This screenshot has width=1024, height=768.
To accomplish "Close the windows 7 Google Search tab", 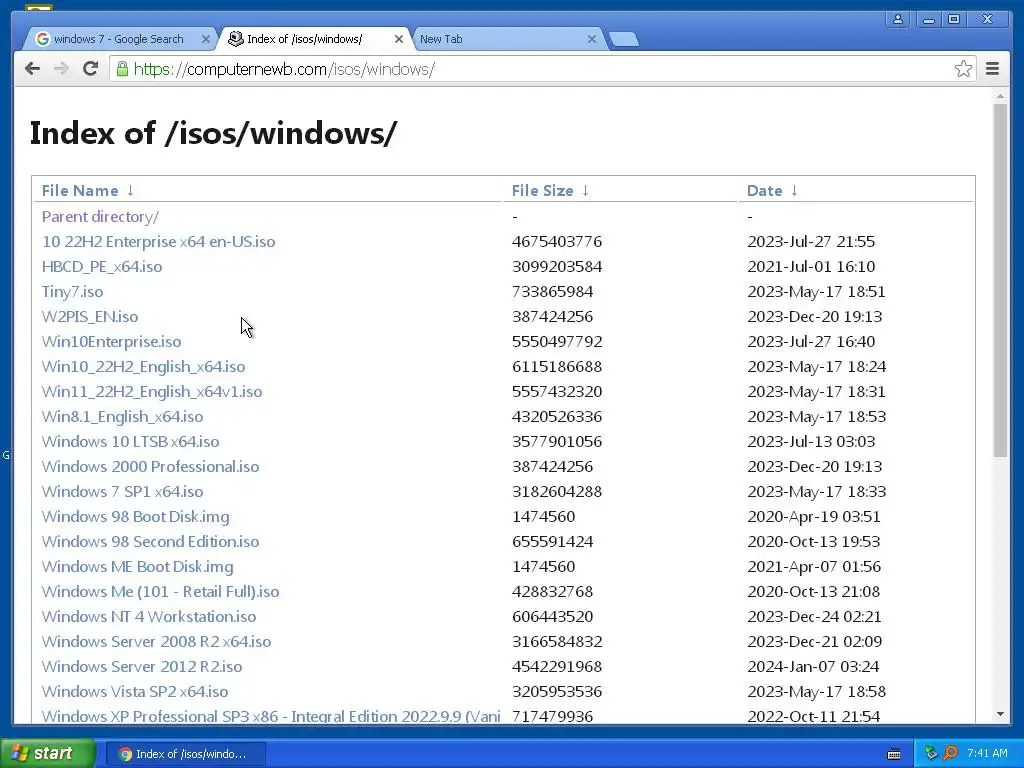I will [206, 39].
